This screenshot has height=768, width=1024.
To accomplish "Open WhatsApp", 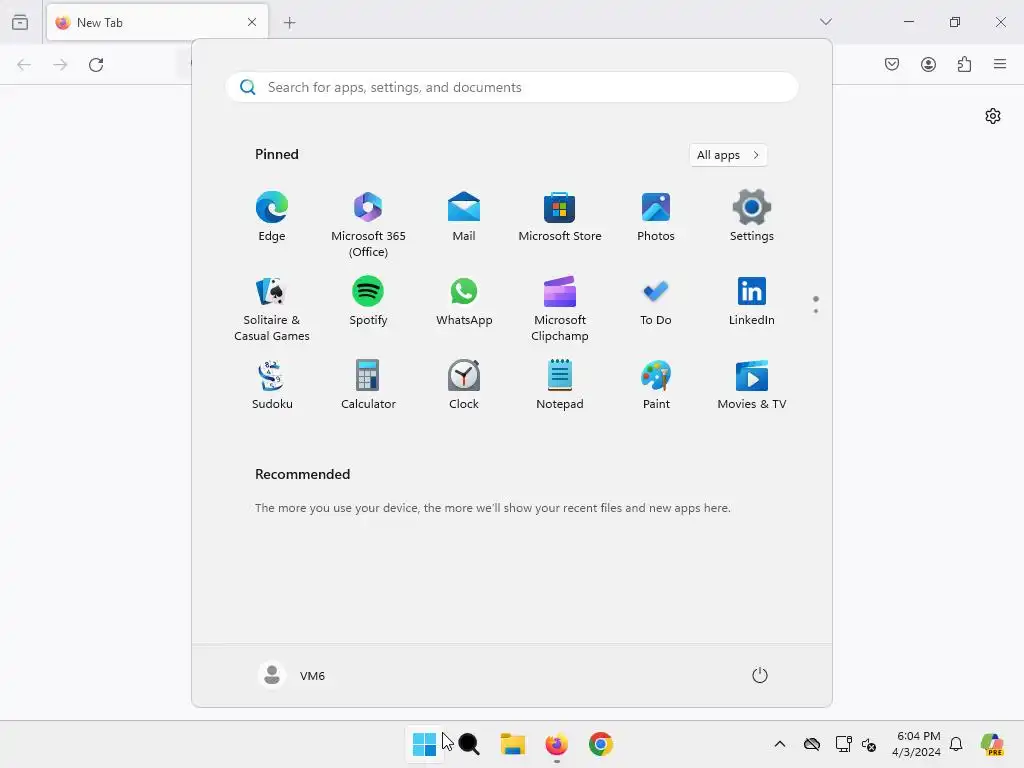I will click(464, 301).
